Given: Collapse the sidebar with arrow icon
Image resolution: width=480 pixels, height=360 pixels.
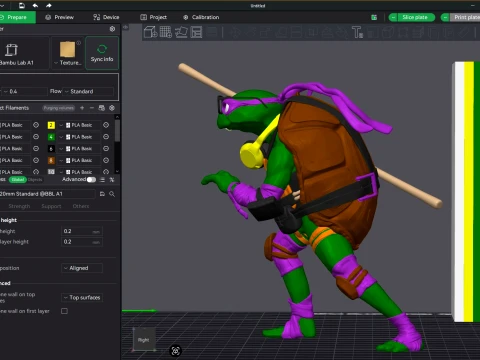Looking at the screenshot, I should pyautogui.click(x=126, y=27).
